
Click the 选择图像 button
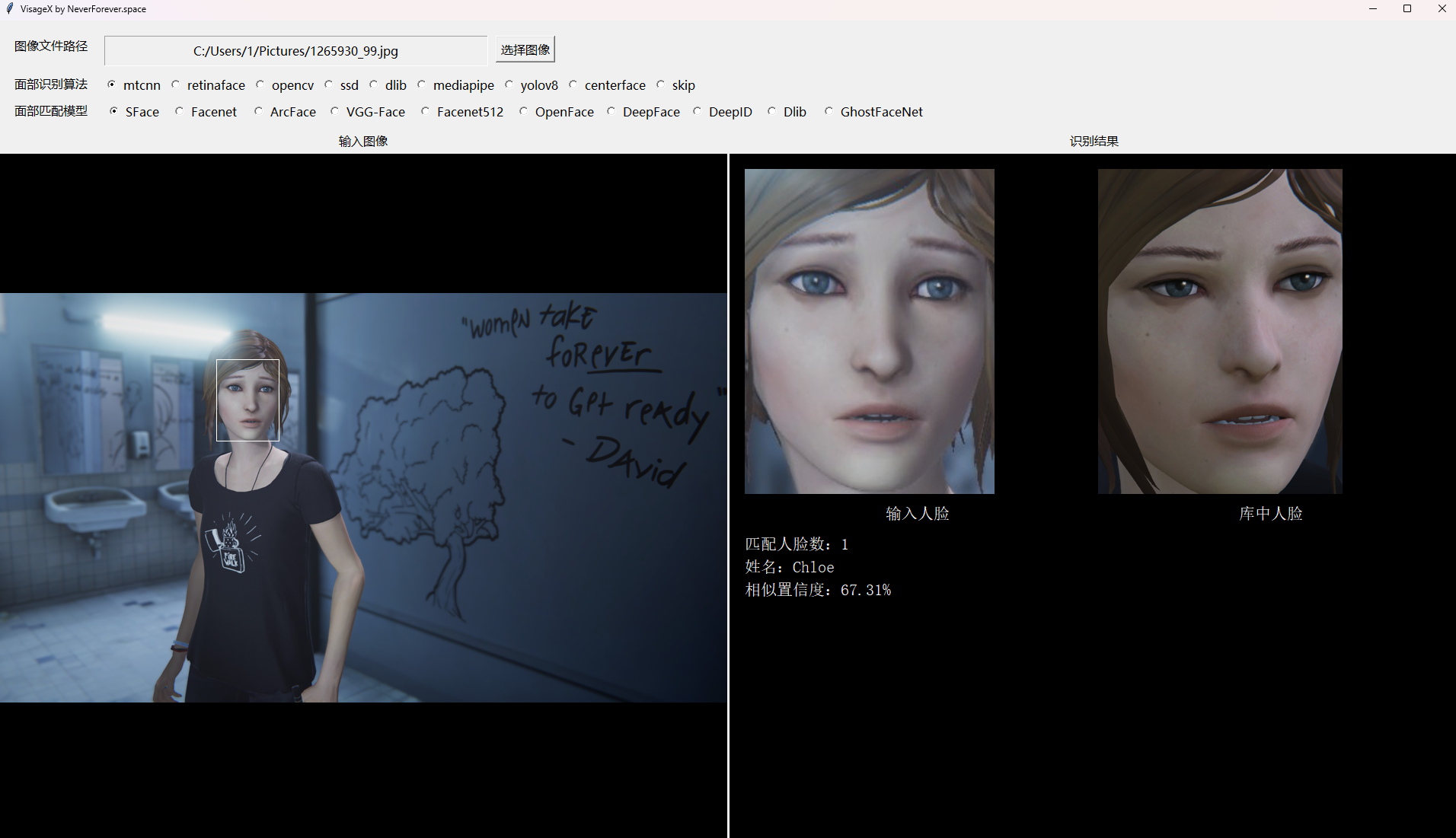coord(525,49)
